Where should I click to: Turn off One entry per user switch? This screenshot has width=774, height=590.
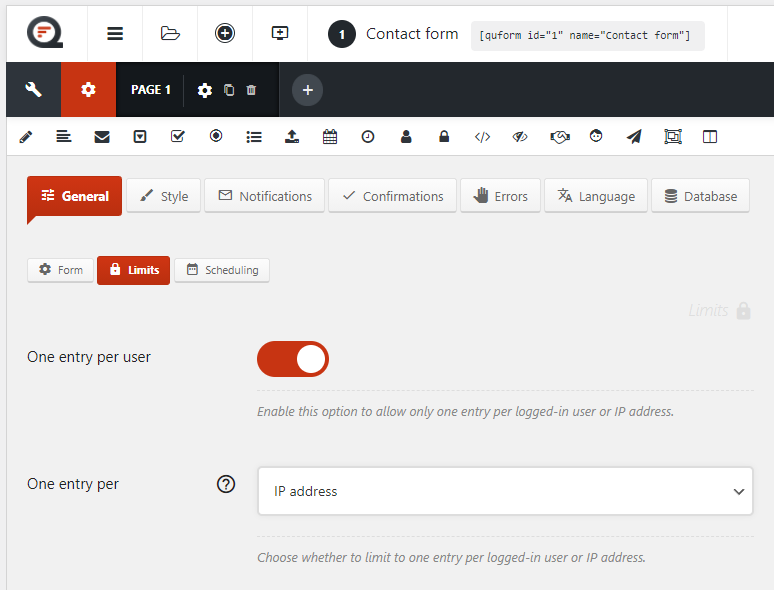pyautogui.click(x=293, y=359)
